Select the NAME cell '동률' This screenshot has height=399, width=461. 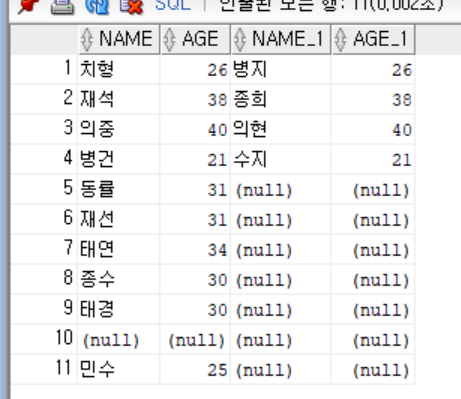tap(119, 189)
